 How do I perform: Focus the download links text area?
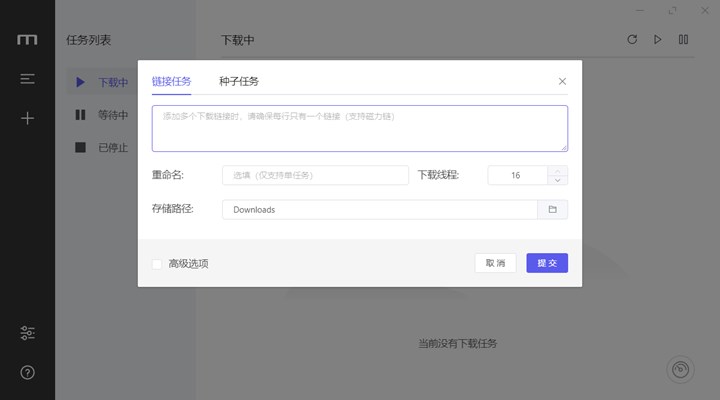360,129
